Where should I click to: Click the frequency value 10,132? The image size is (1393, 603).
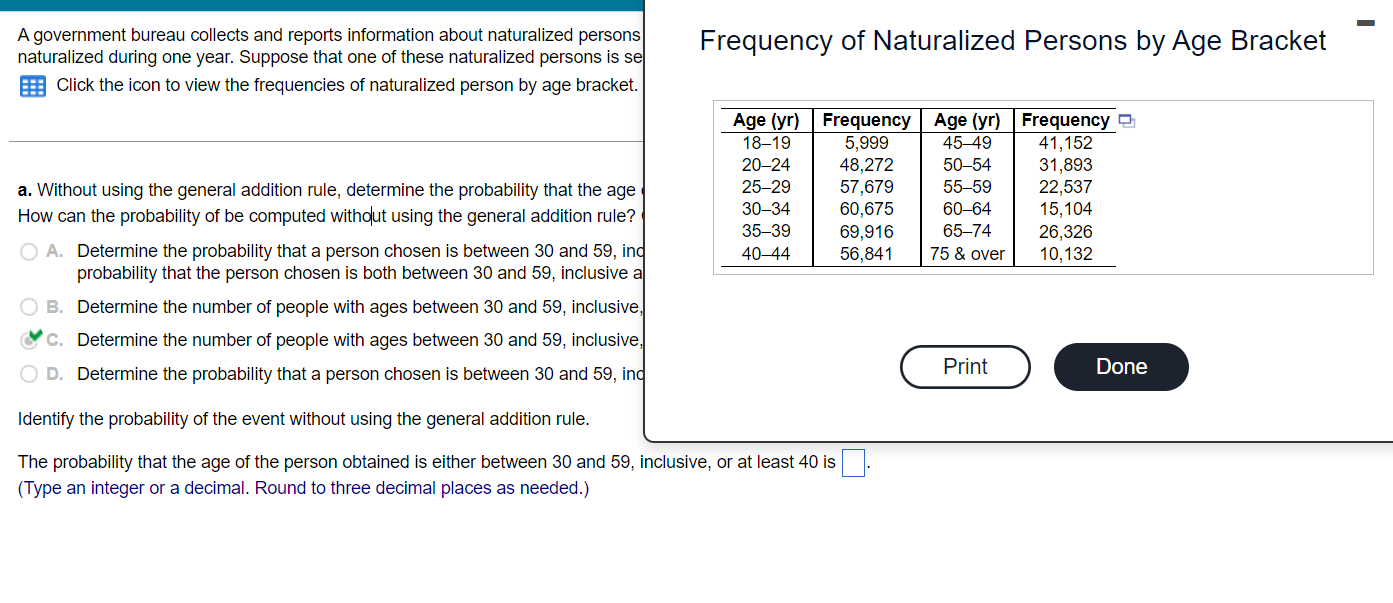[x=1066, y=254]
